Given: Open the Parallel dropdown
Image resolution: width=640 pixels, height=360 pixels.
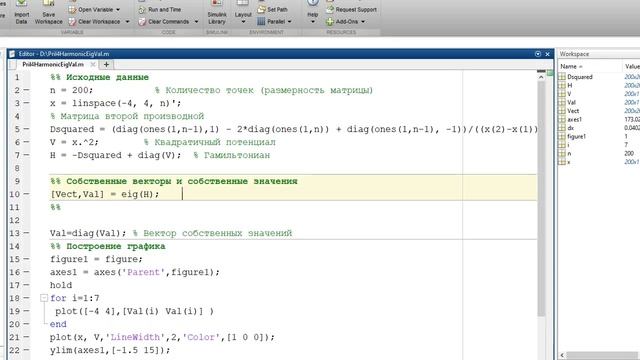Looking at the screenshot, I should 290,22.
